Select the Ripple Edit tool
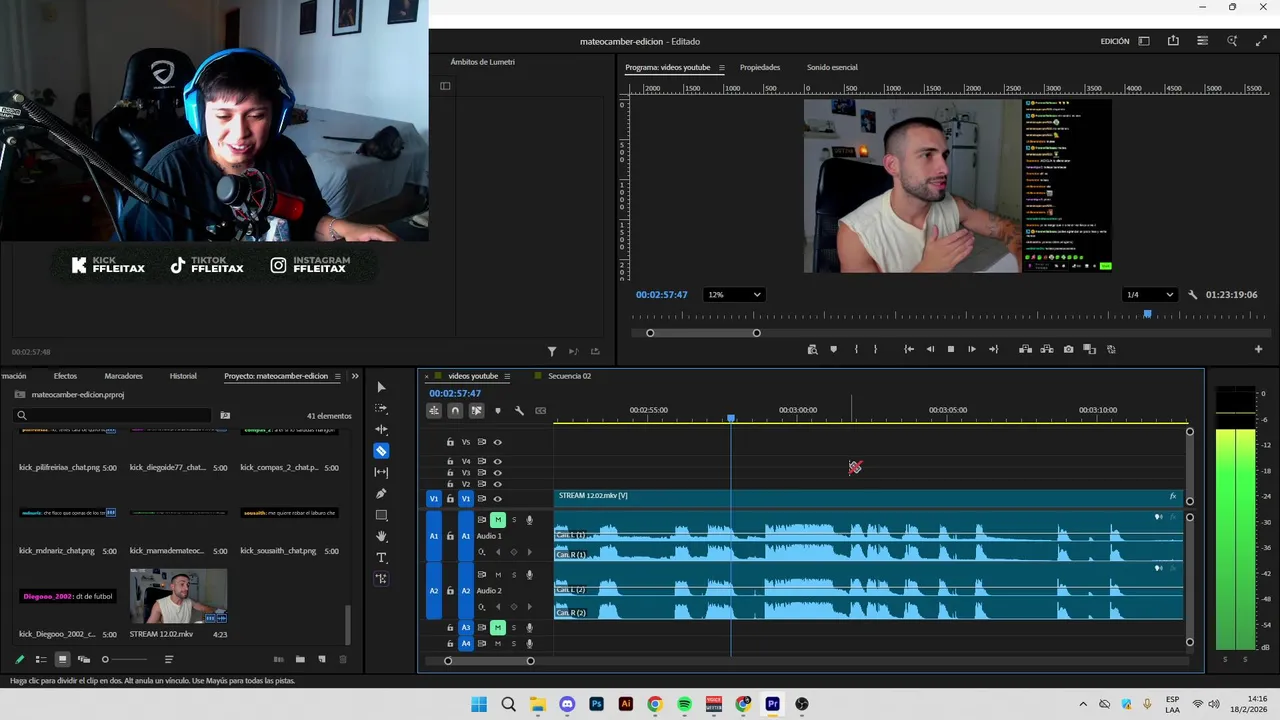The width and height of the screenshot is (1280, 720). click(x=381, y=429)
